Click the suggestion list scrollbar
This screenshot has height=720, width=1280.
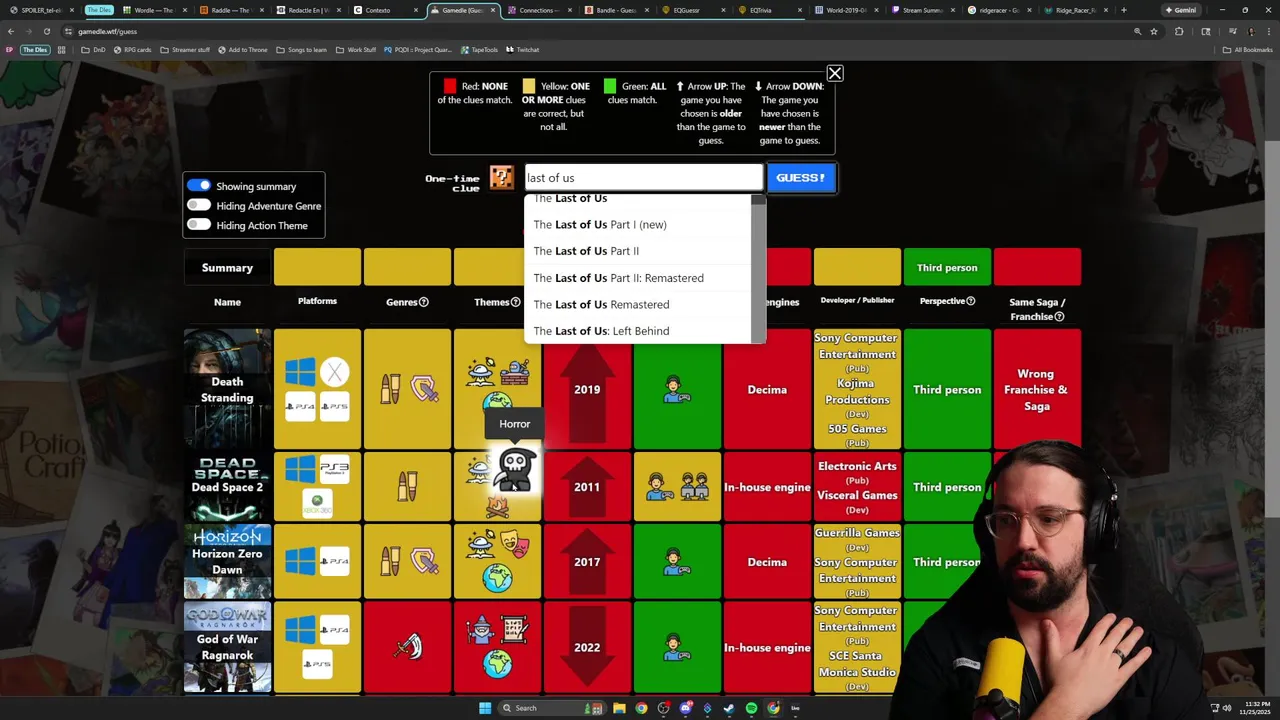coord(759,269)
